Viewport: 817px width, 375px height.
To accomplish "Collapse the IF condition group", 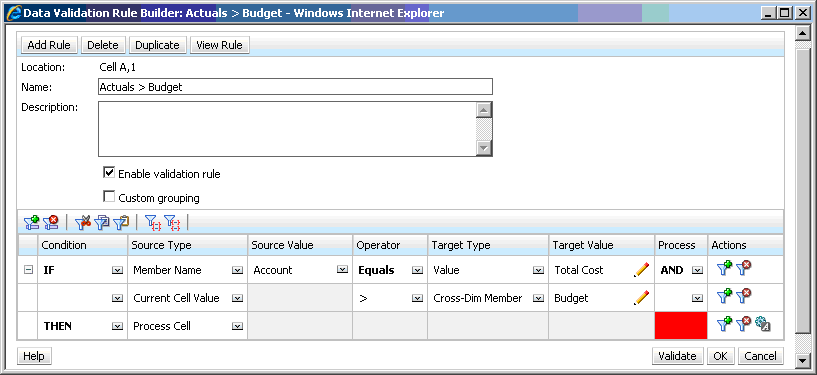I will tap(29, 270).
